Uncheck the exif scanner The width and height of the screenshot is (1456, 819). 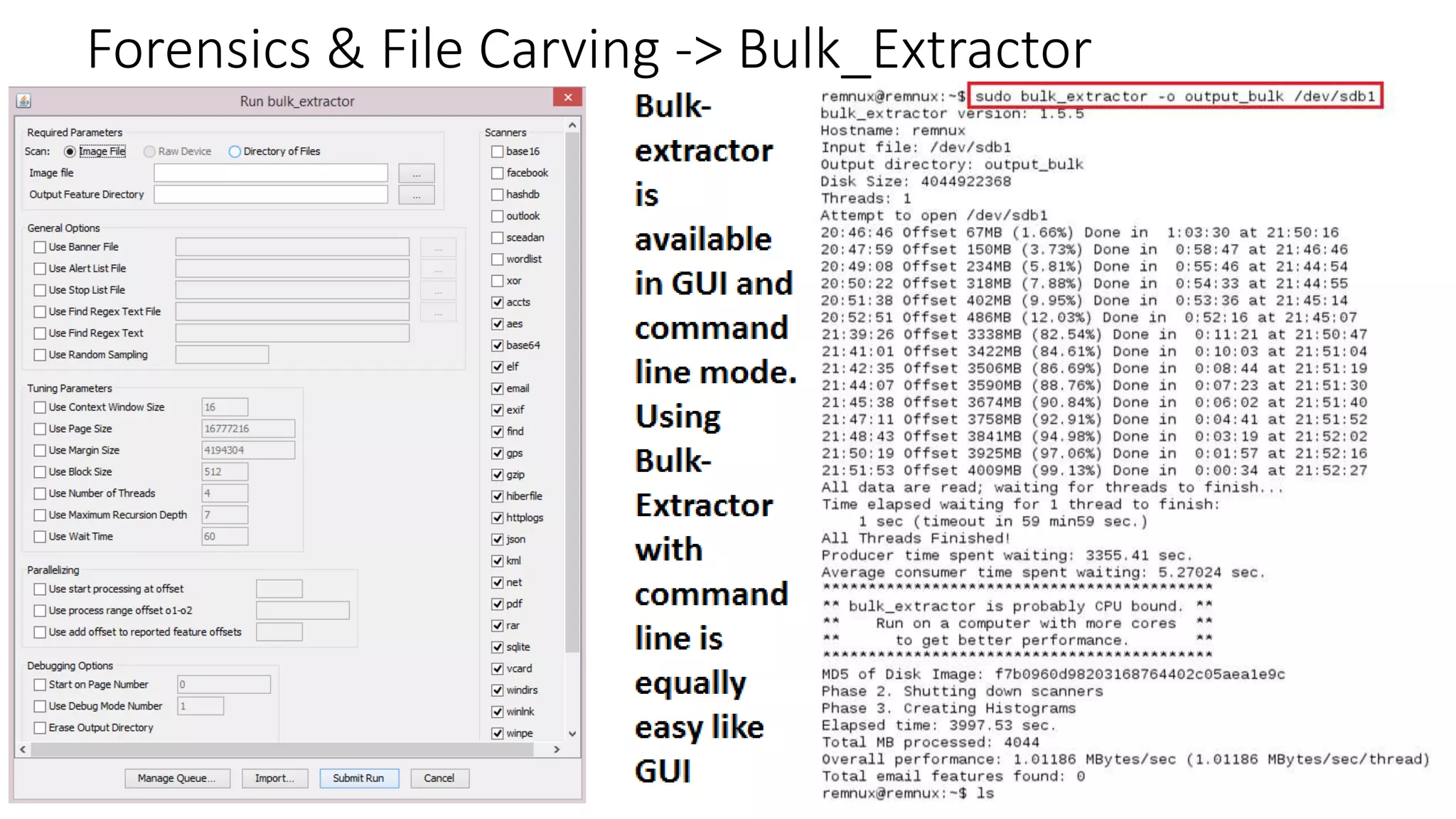pyautogui.click(x=498, y=410)
